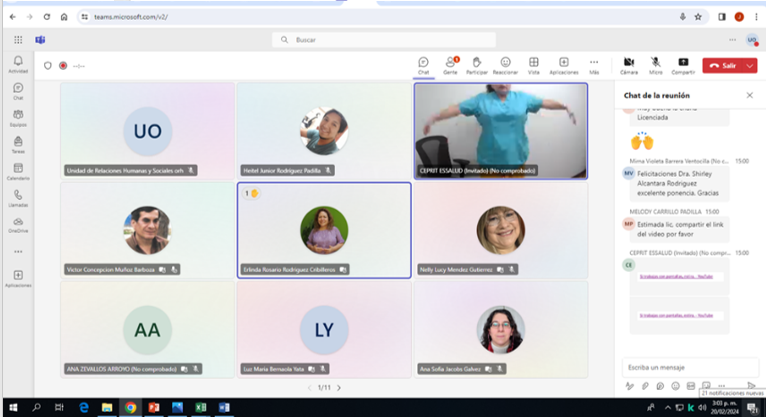Click the raised hand indicator on Erlinda tile
The image size is (766, 417).
pyautogui.click(x=251, y=193)
